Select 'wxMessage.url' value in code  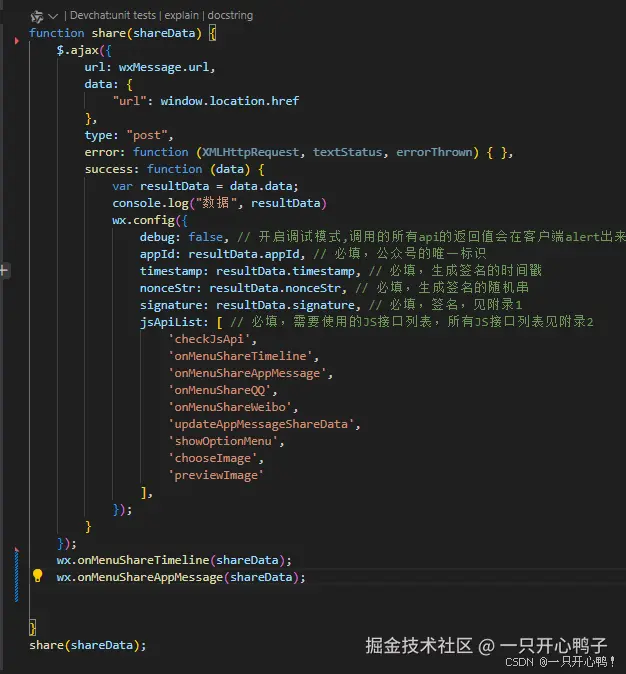[x=164, y=67]
